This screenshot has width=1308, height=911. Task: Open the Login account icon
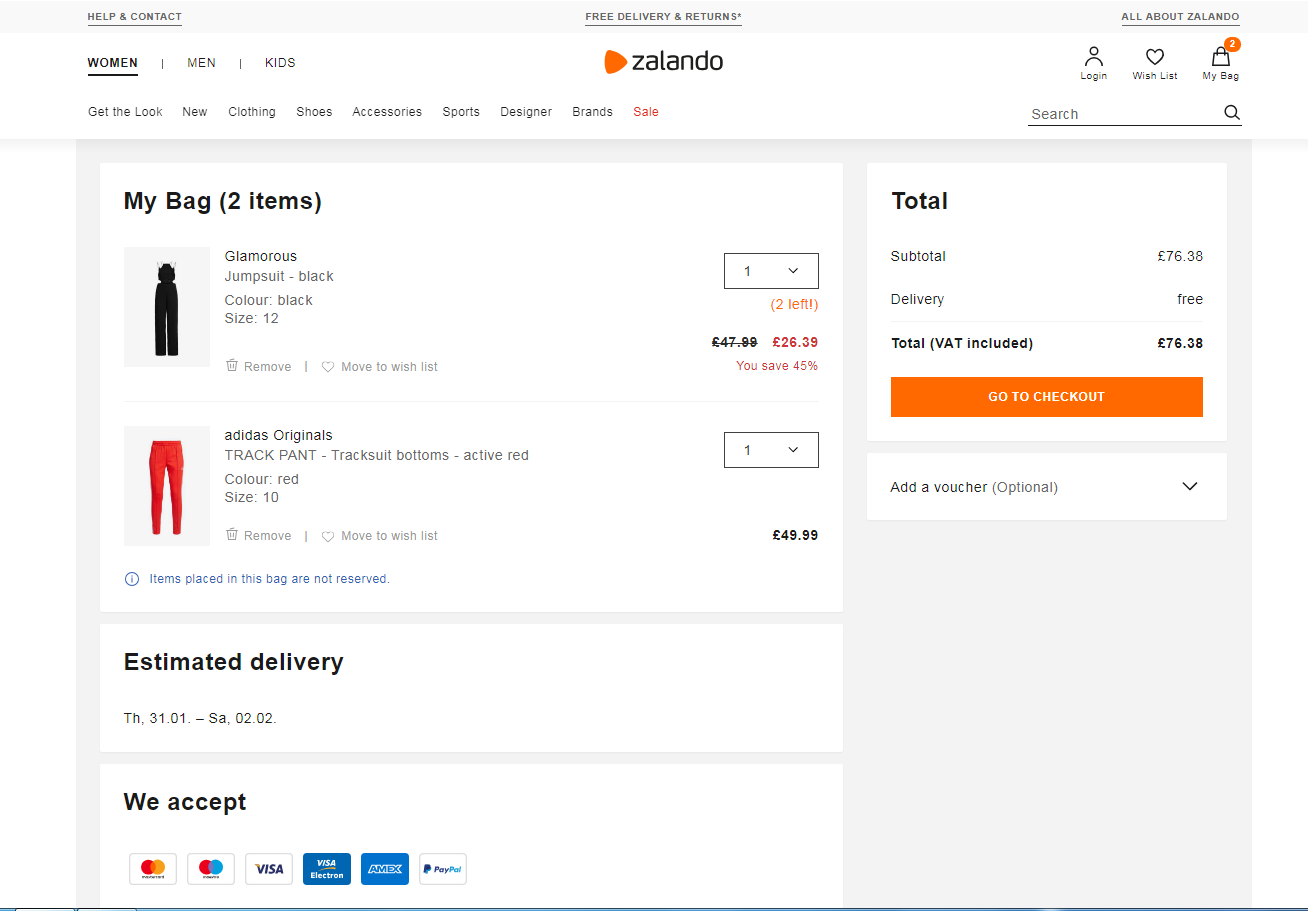[x=1093, y=57]
